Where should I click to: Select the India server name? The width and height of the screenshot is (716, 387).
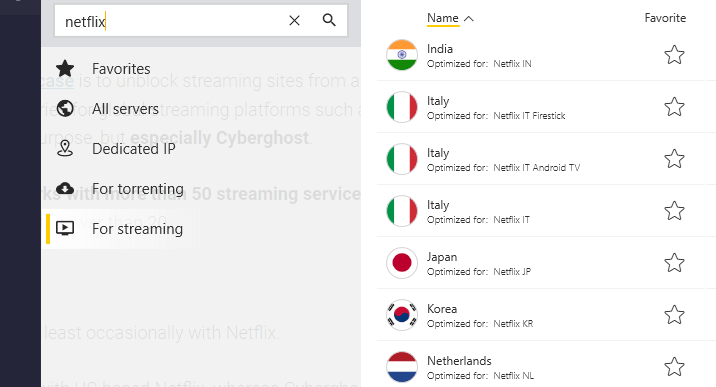pyautogui.click(x=440, y=49)
